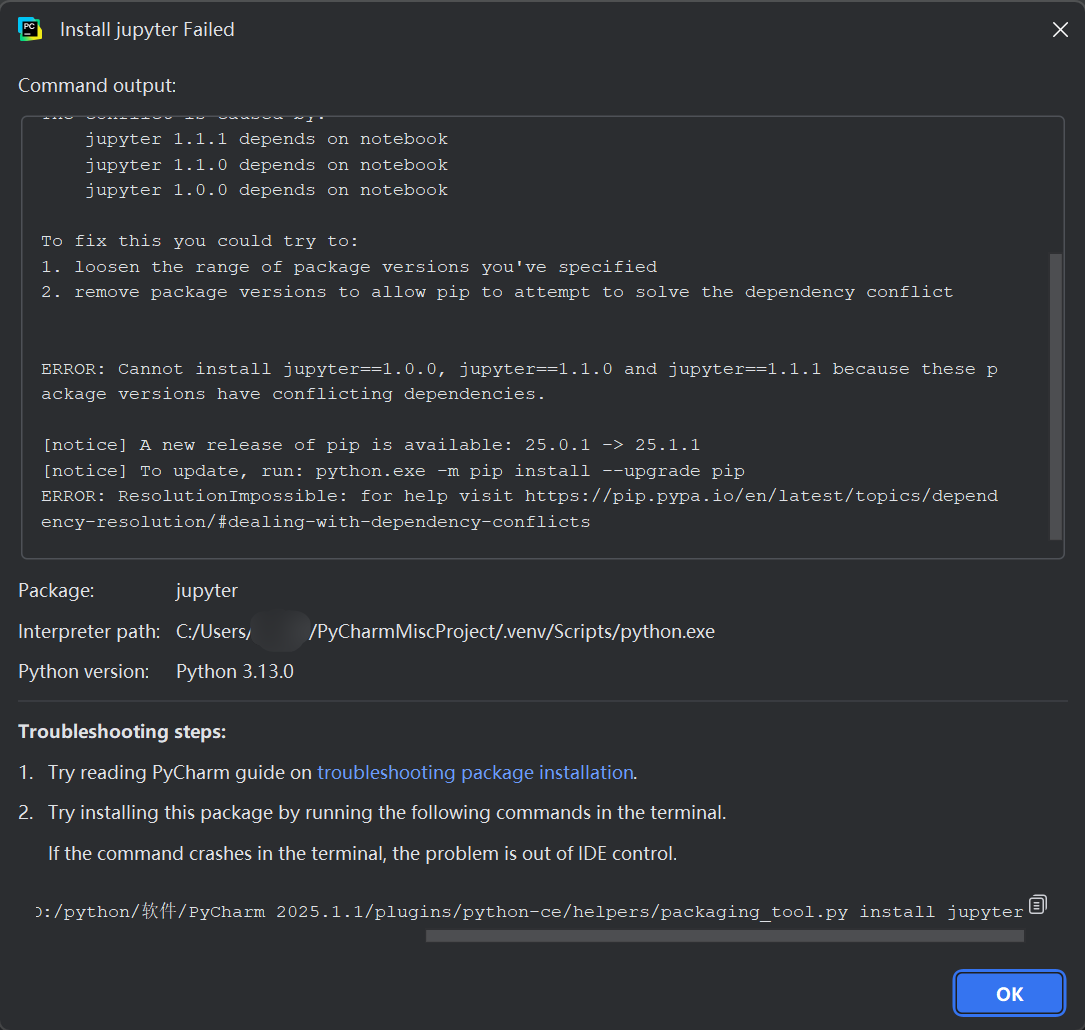Click the packaging_tool.py install jupyter command text

point(529,912)
